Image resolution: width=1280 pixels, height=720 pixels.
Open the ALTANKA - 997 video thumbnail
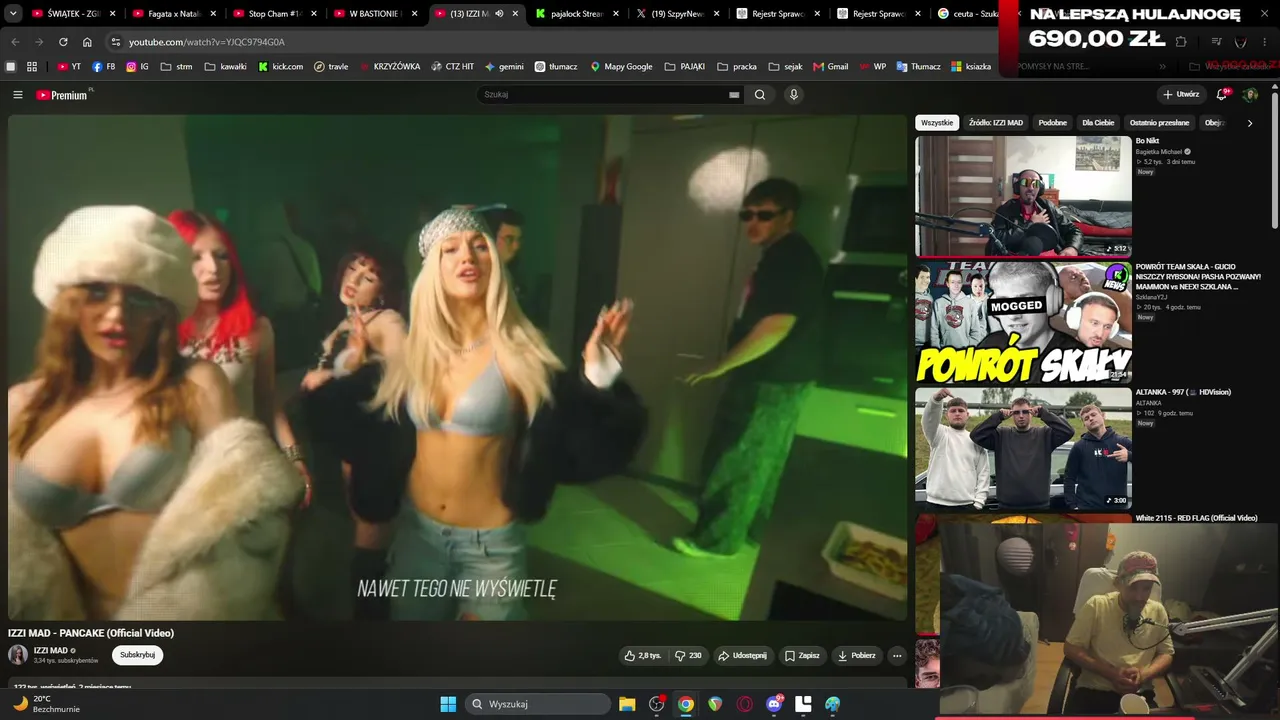pos(1023,449)
